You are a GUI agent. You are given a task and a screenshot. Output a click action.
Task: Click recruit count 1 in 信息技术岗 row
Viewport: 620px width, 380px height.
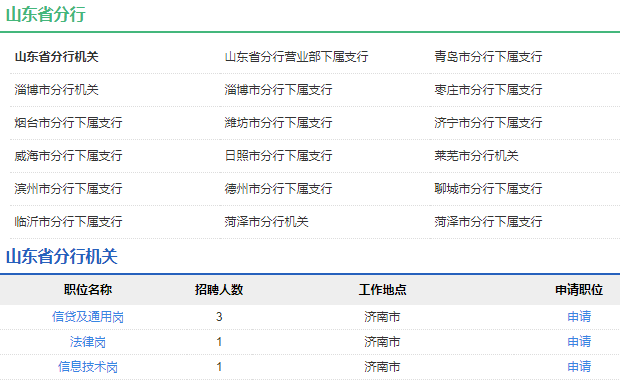(219, 367)
